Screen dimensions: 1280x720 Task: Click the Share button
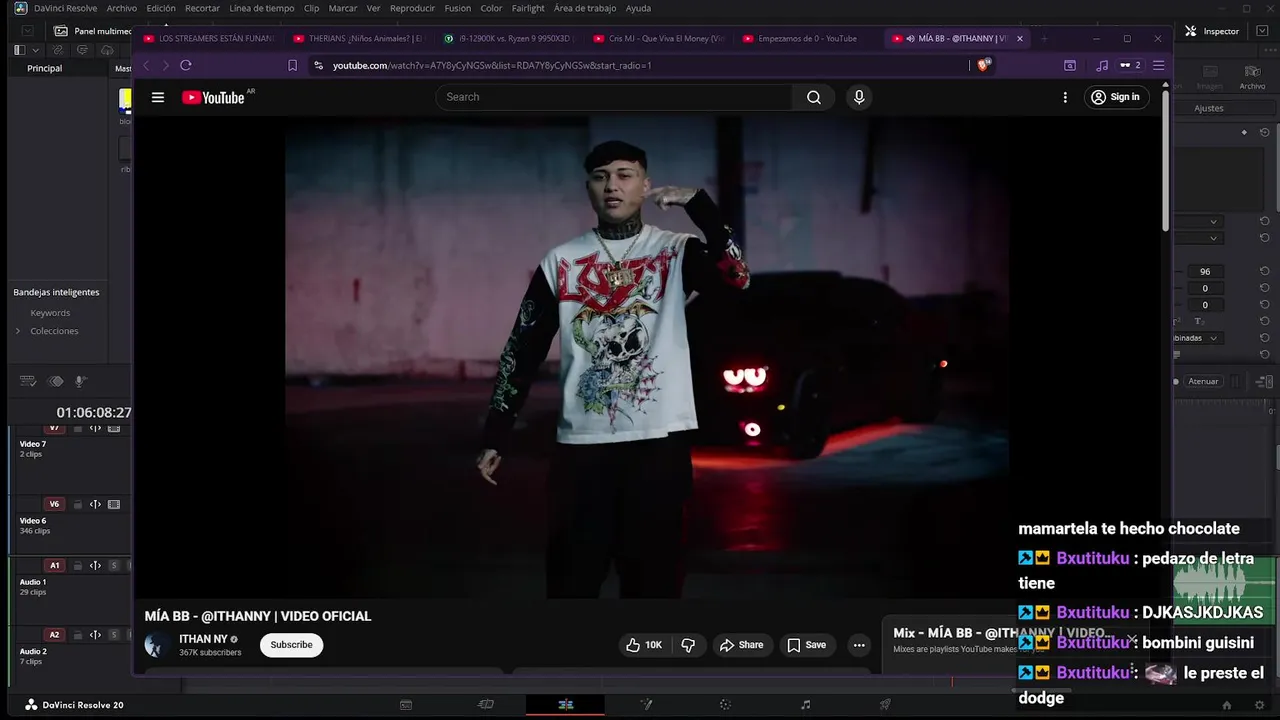[741, 645]
